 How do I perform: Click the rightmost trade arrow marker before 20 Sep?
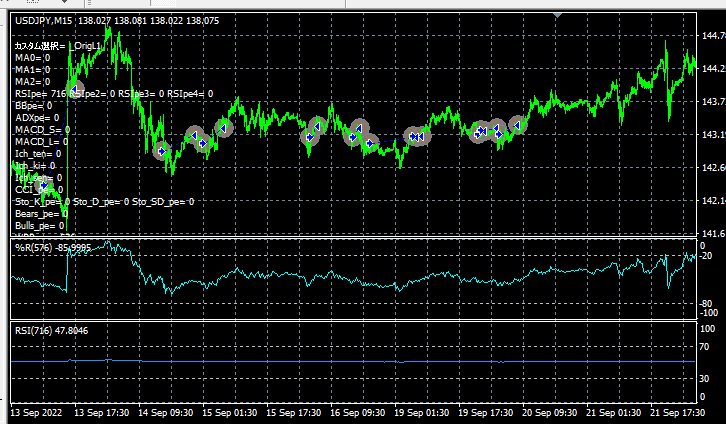point(518,125)
